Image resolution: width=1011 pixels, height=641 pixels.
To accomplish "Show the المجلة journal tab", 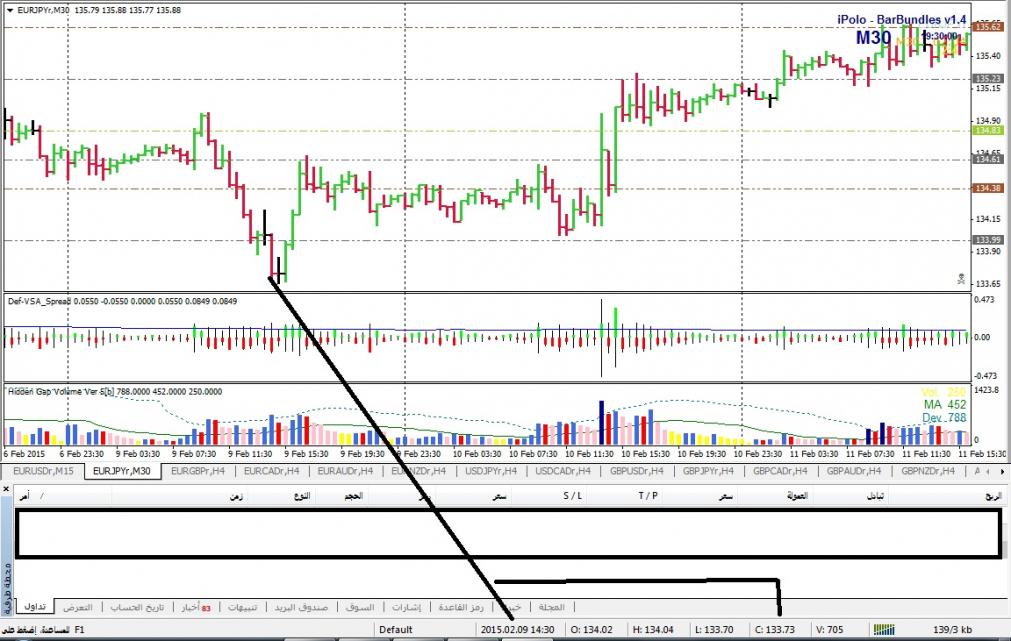I will [x=551, y=607].
